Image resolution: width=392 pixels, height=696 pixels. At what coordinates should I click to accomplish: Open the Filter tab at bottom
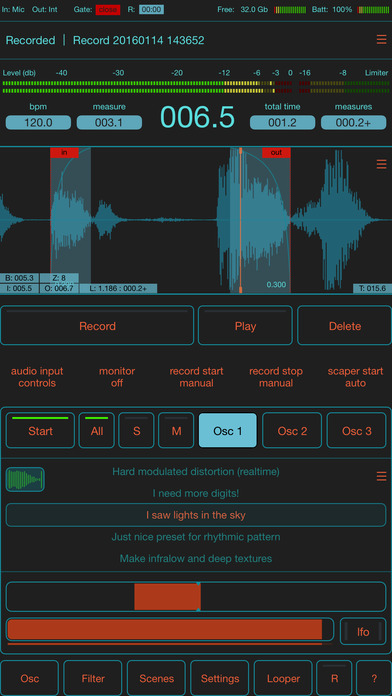[x=93, y=678]
